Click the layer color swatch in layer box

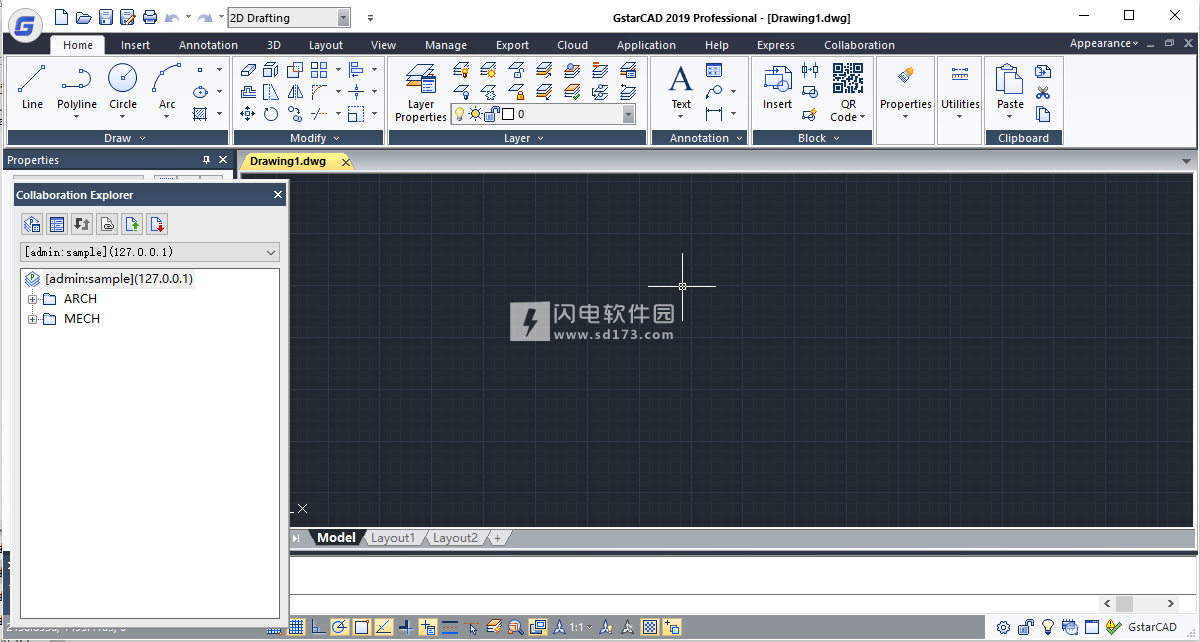tap(507, 114)
